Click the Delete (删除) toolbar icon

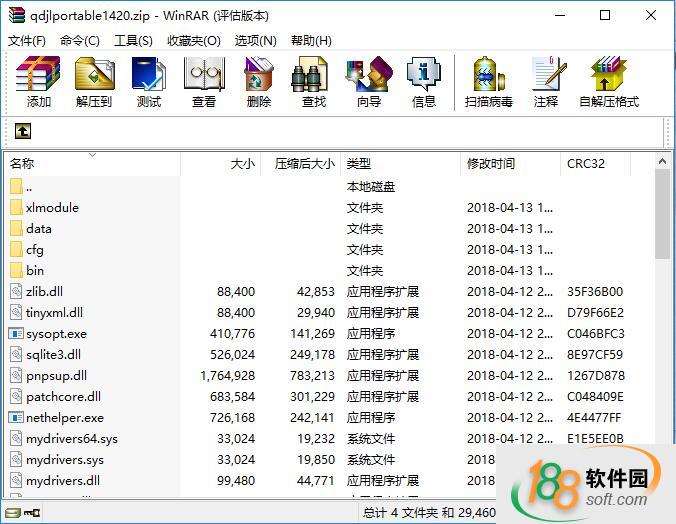click(x=259, y=81)
